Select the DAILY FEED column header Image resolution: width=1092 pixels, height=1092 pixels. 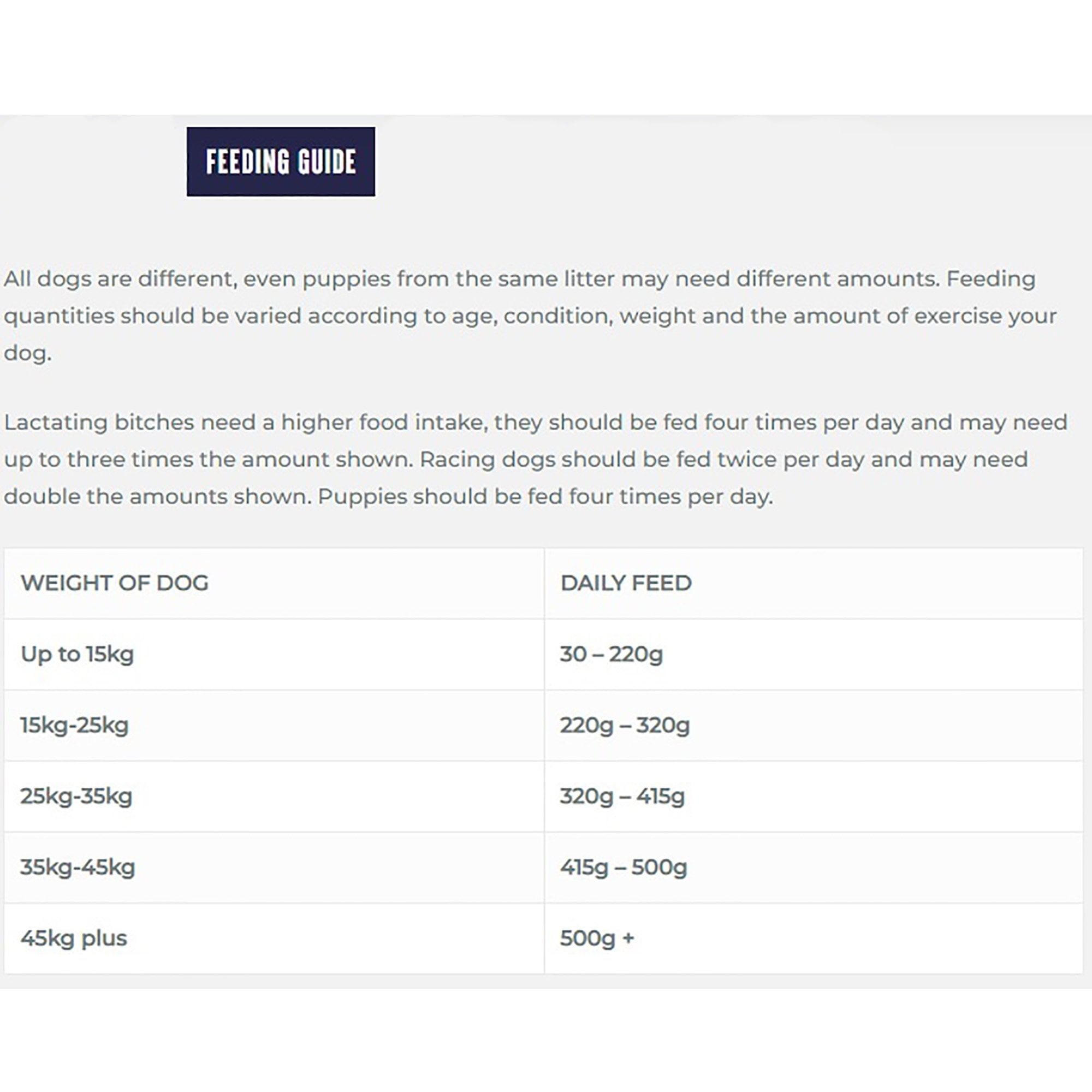626,583
